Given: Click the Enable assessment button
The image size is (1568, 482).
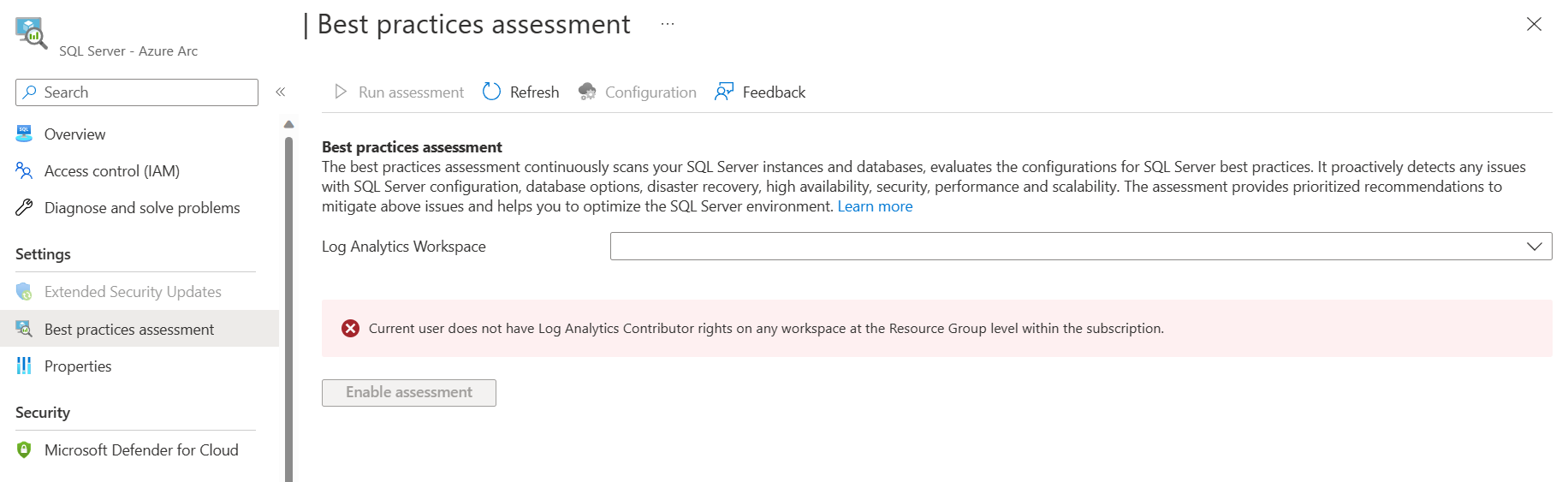Looking at the screenshot, I should click(x=409, y=392).
